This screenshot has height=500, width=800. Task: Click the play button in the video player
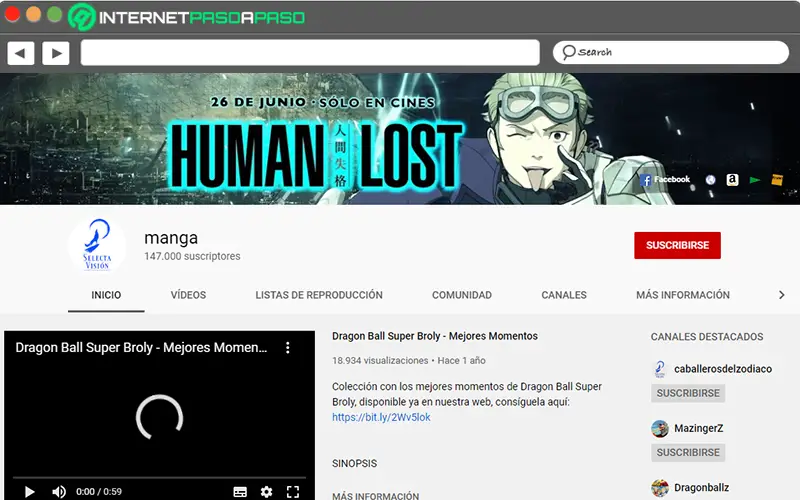[29, 492]
